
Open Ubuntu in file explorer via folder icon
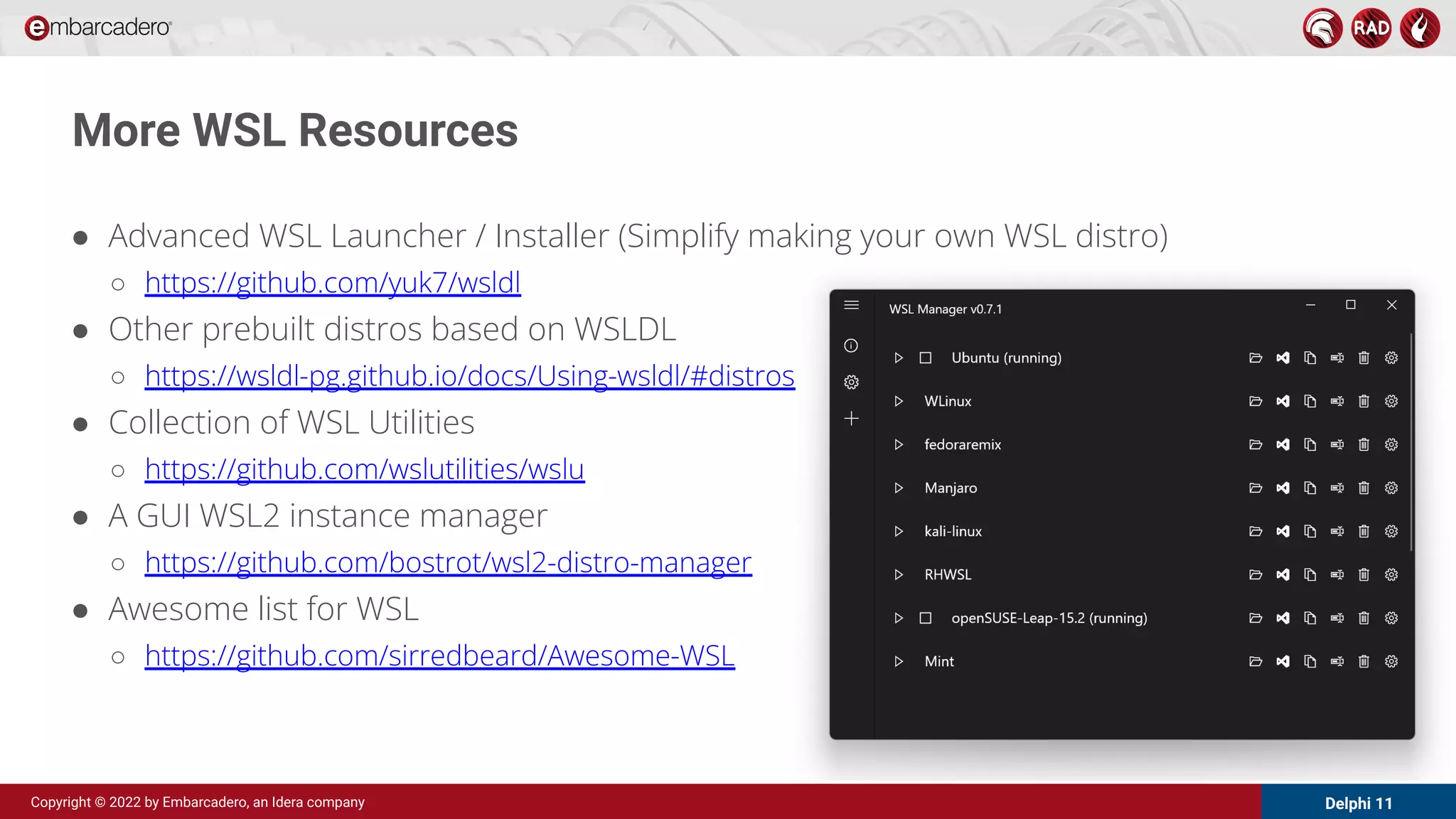(1256, 358)
